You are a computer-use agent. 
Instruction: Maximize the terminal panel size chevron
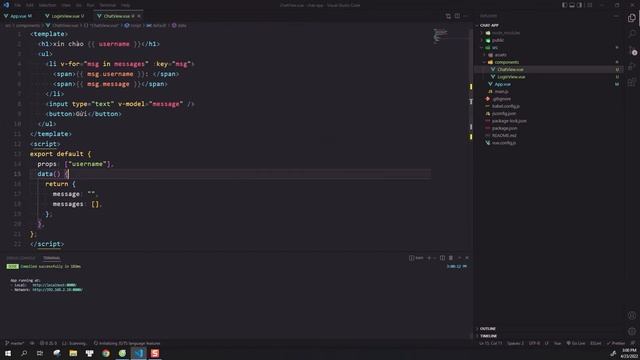459,258
